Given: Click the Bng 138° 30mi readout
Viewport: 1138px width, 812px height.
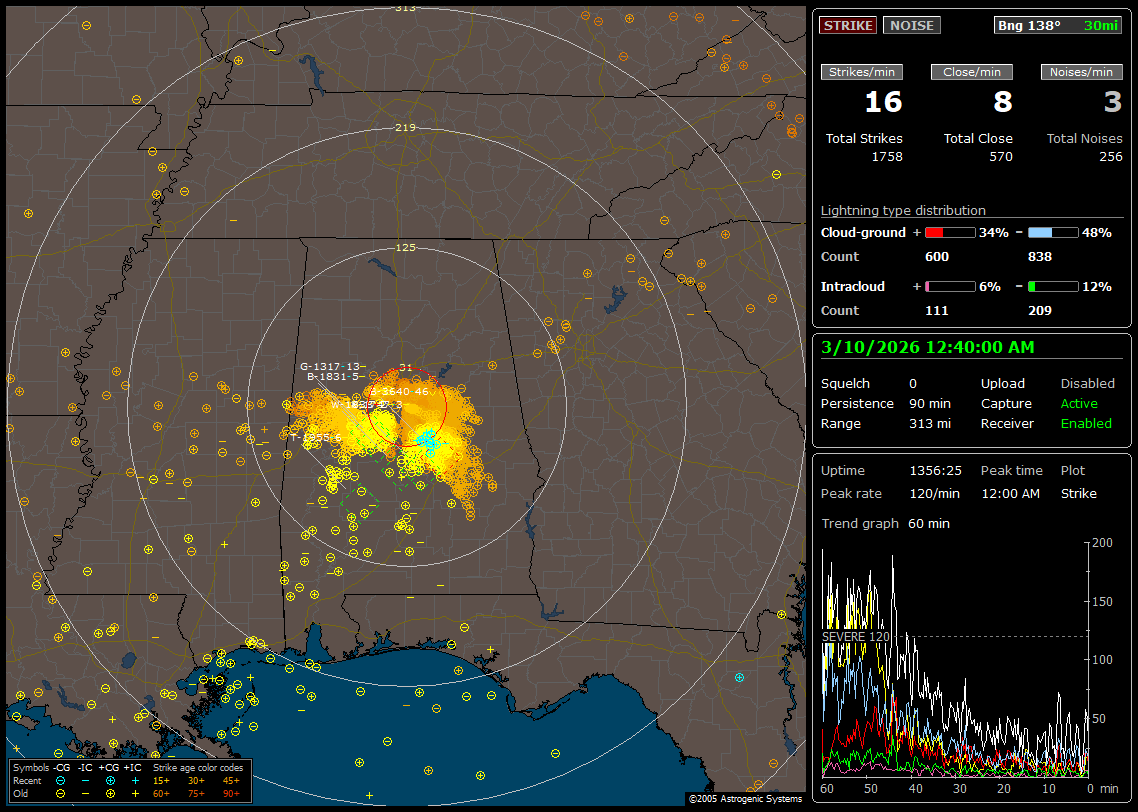Looking at the screenshot, I should point(1058,25).
